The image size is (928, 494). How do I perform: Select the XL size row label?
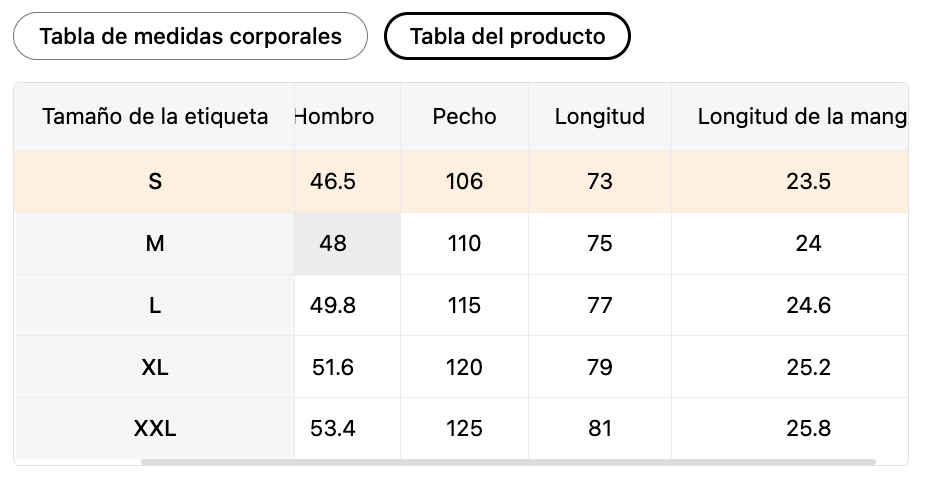pyautogui.click(x=154, y=367)
